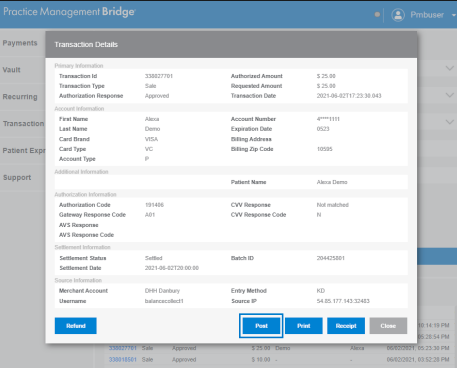
Task: Open the Recurring sidebar menu
Action: [20, 97]
